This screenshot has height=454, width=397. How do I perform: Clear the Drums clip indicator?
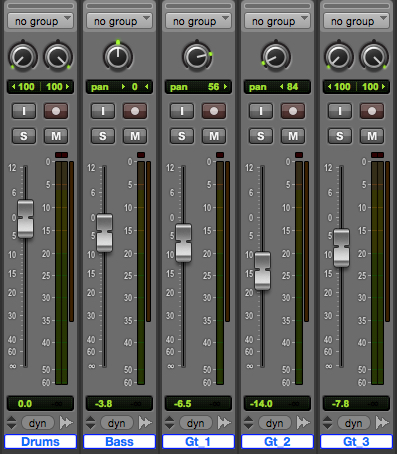[x=62, y=155]
